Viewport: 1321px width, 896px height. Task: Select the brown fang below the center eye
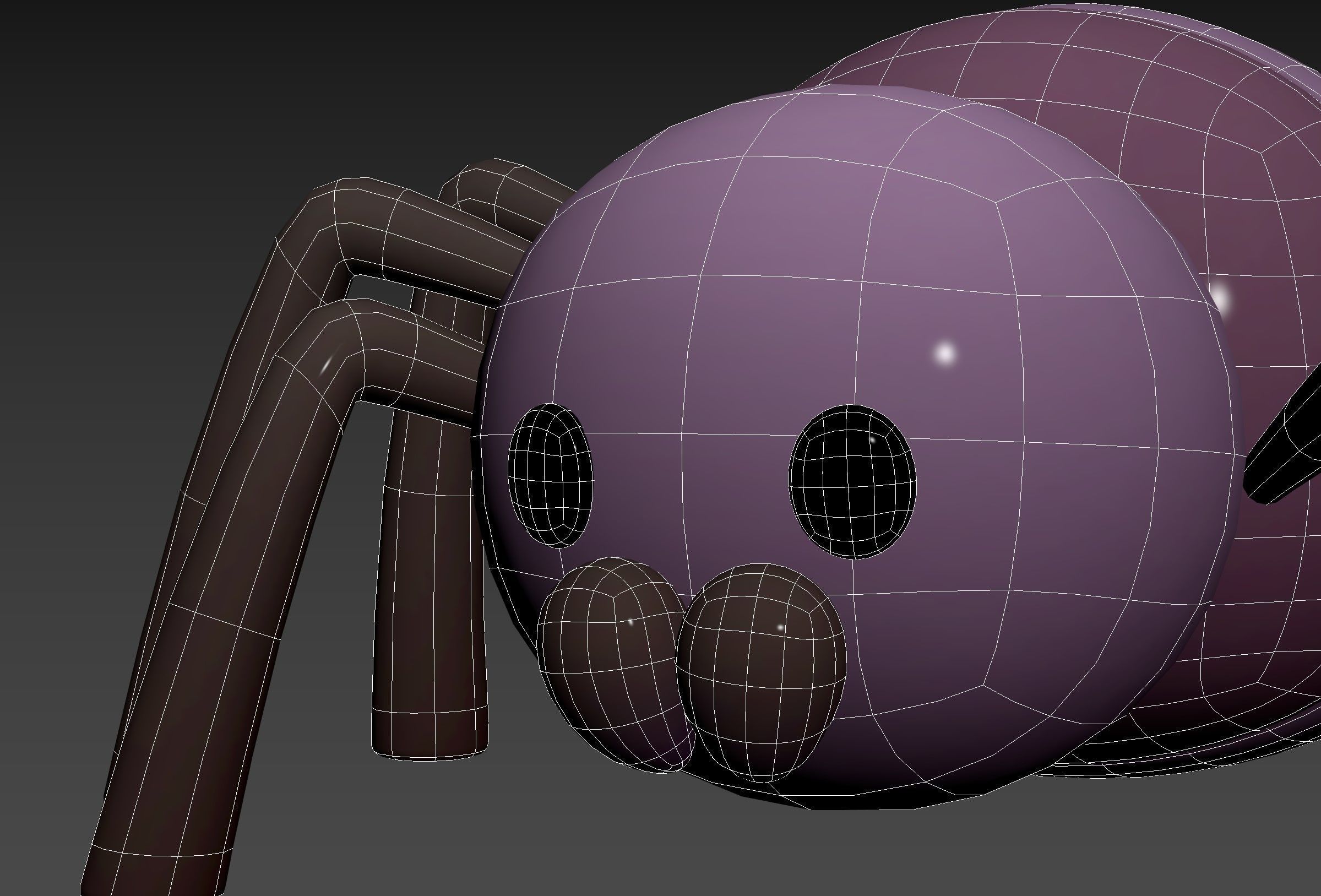(760, 672)
